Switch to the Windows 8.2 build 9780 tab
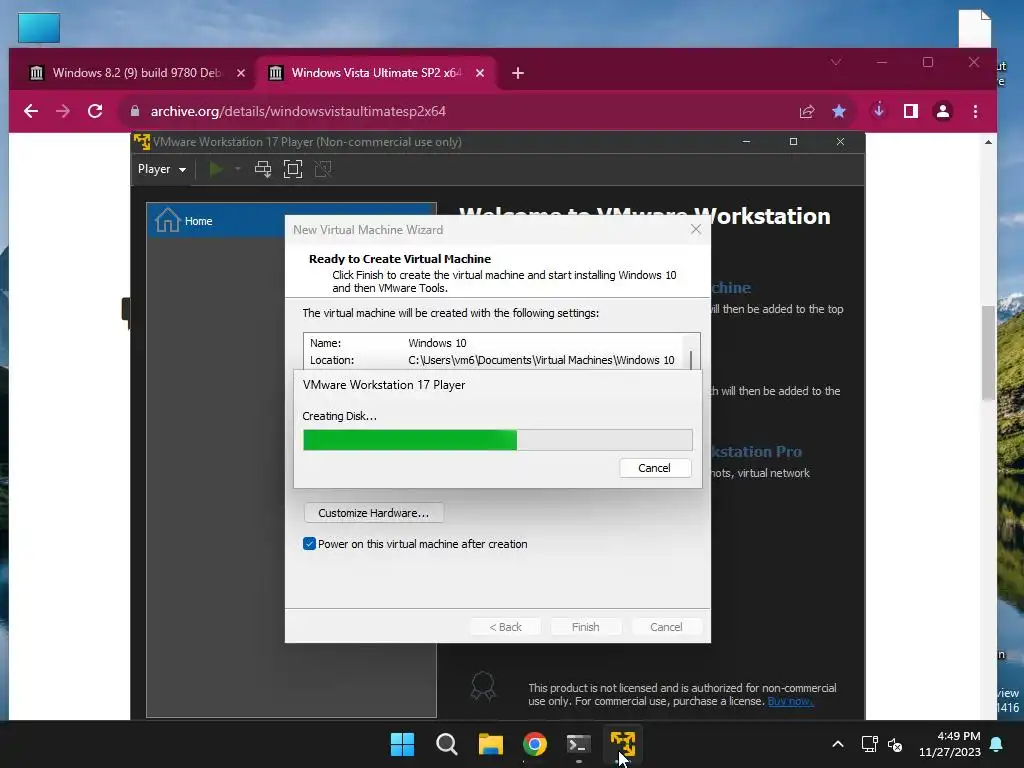Viewport: 1024px width, 768px height. pyautogui.click(x=136, y=72)
